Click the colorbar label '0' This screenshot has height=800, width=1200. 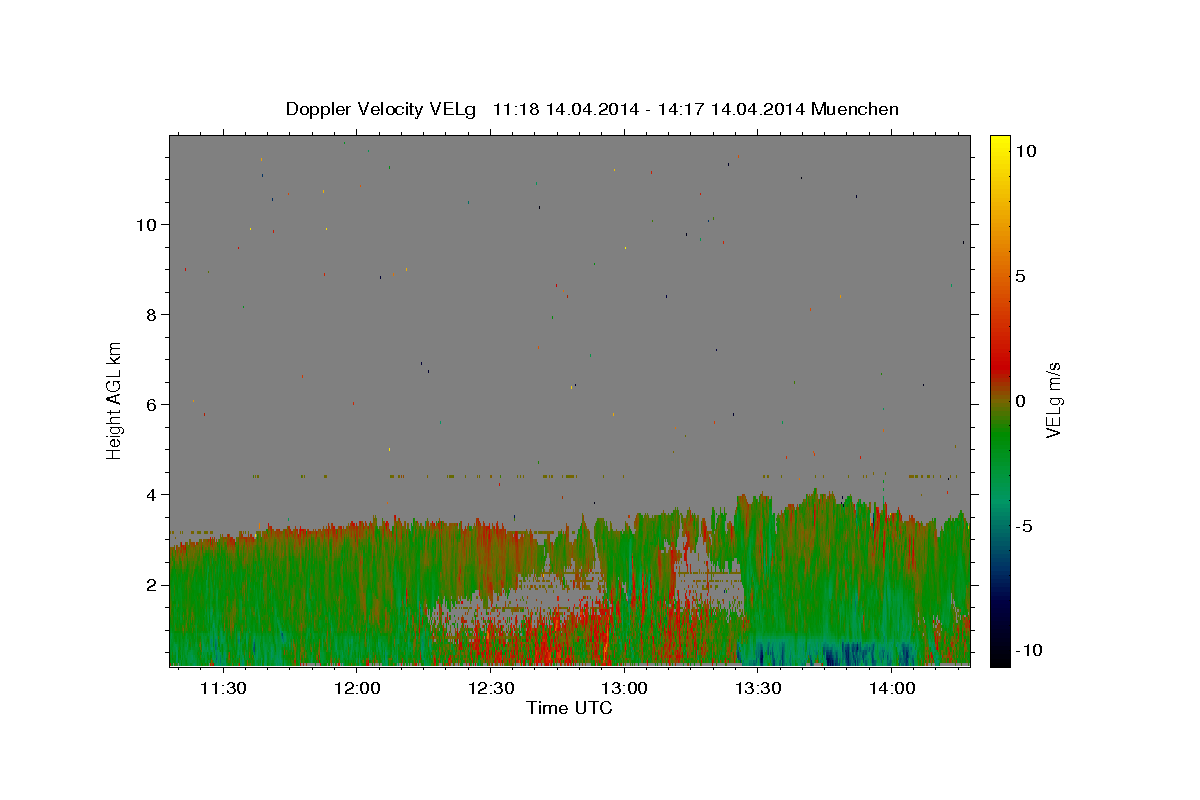[1020, 401]
